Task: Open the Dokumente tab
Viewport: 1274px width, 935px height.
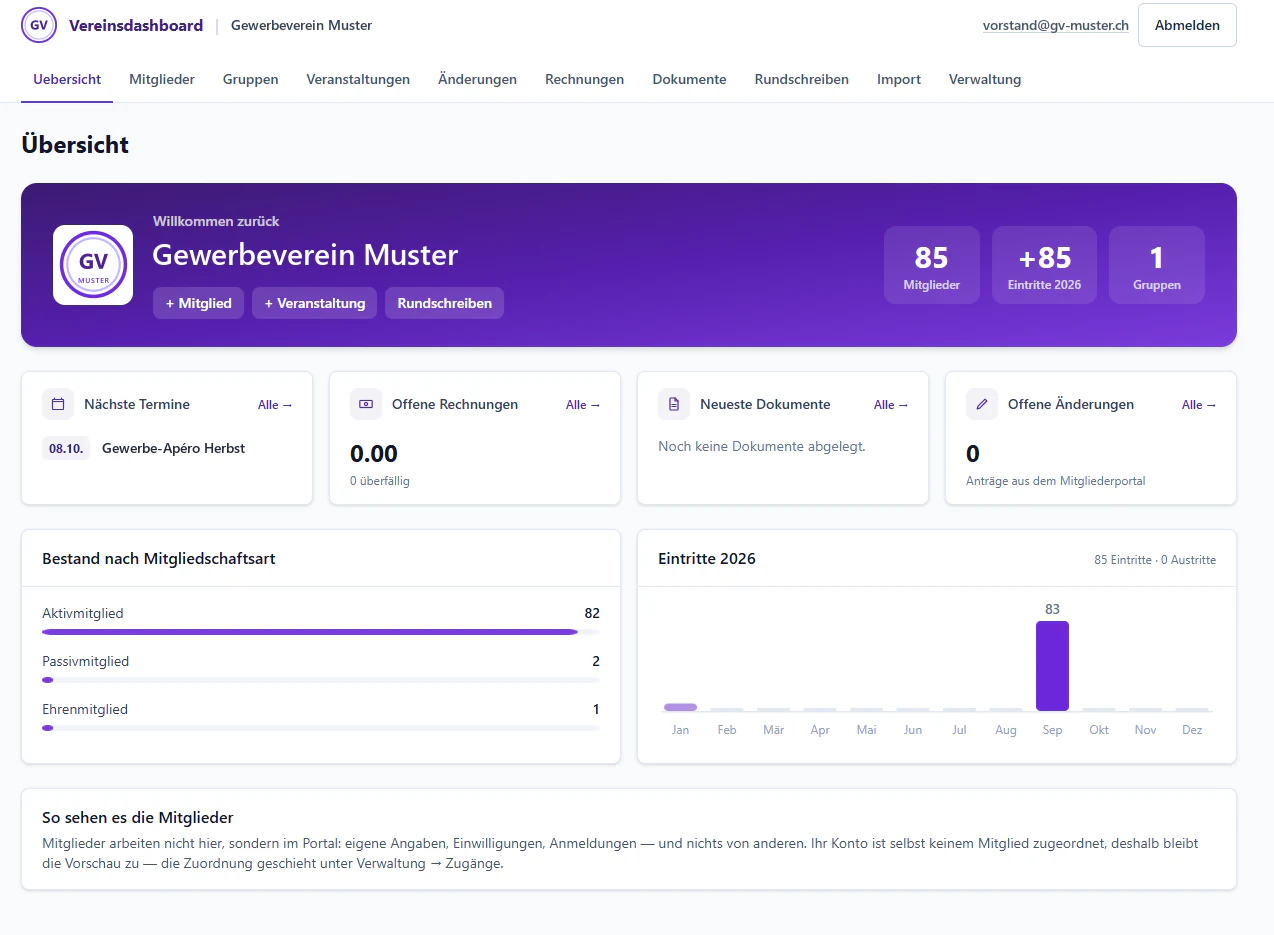Action: pyautogui.click(x=689, y=79)
